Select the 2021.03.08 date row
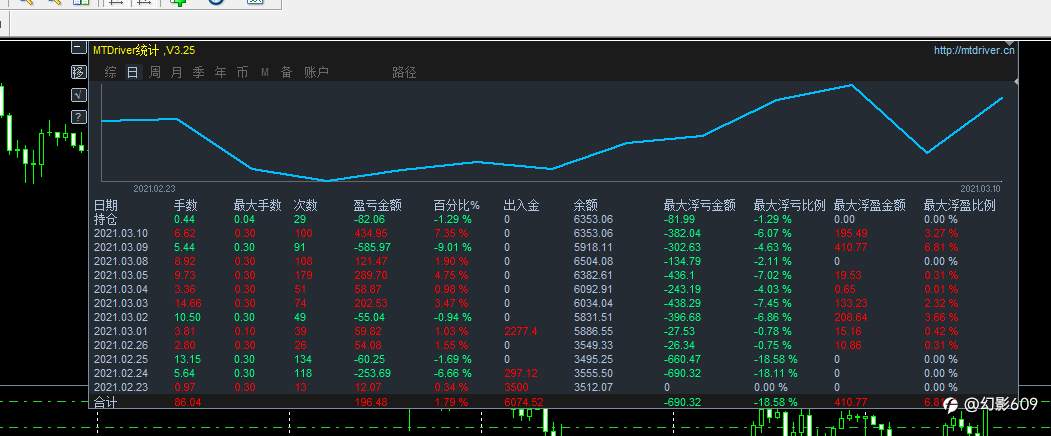The width and height of the screenshot is (1051, 436). (x=121, y=261)
